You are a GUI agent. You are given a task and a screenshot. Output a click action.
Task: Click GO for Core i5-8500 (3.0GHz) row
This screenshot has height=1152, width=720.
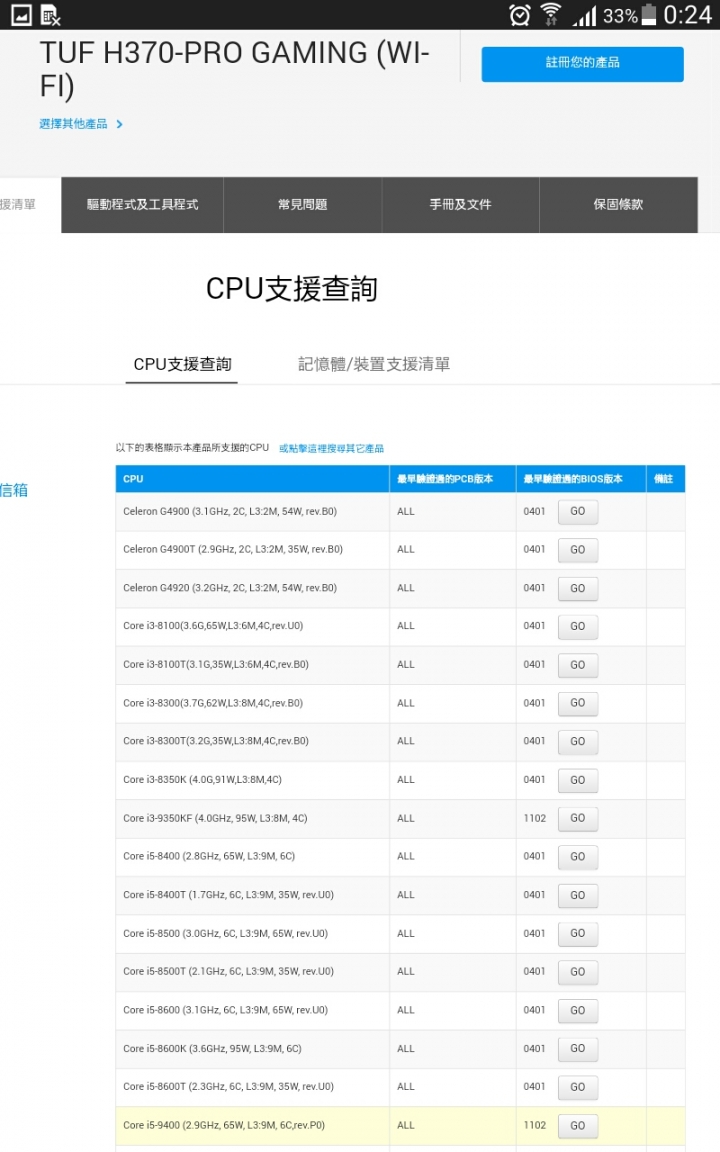tap(578, 934)
